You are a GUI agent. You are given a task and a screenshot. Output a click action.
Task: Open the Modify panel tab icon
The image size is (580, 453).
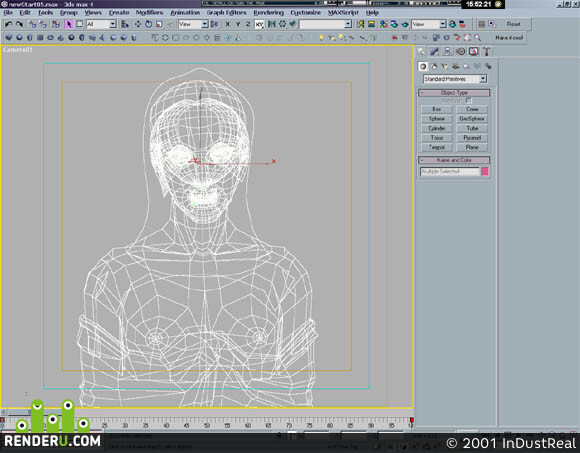pos(434,51)
